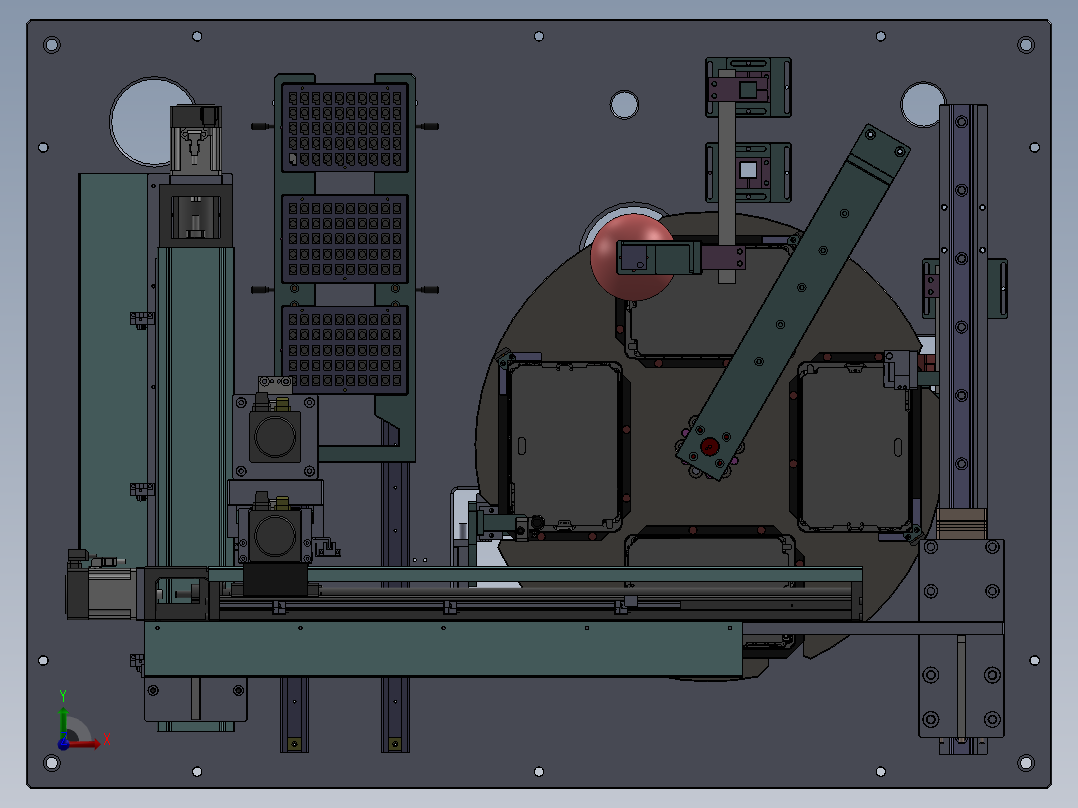Select the long diagonal arm over the turntable
1078x808 pixels.
pos(793,301)
